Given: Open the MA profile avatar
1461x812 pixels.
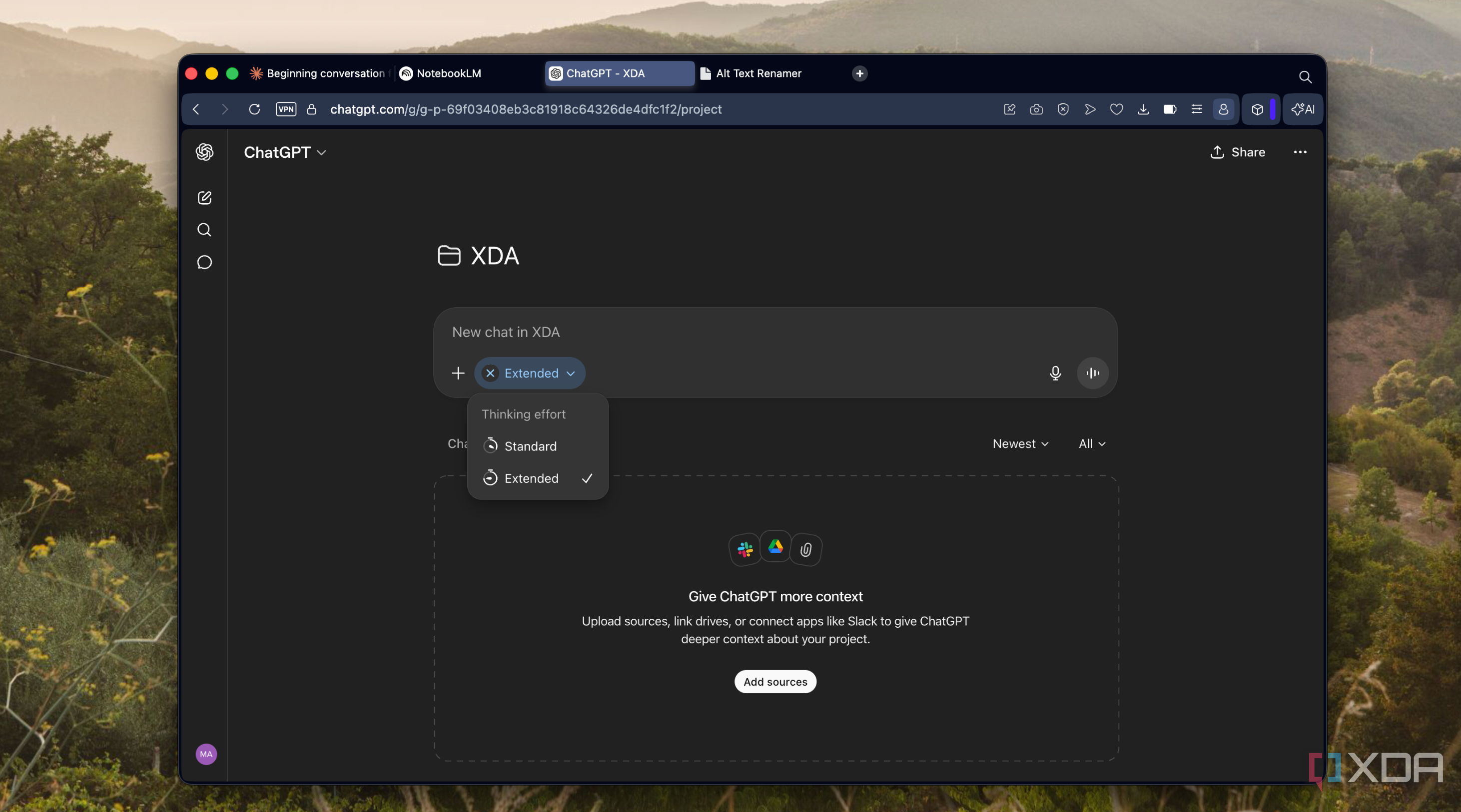Looking at the screenshot, I should (206, 754).
